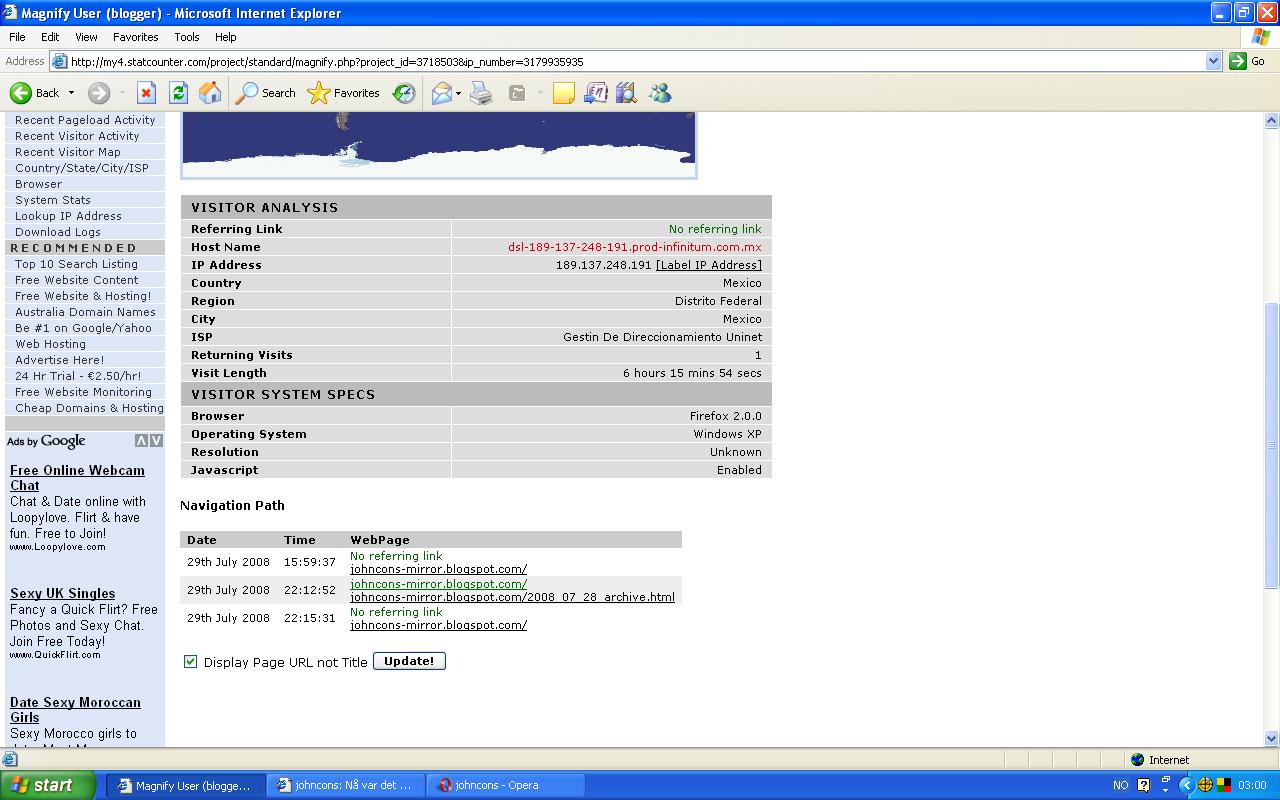Open the View menu

tap(86, 37)
